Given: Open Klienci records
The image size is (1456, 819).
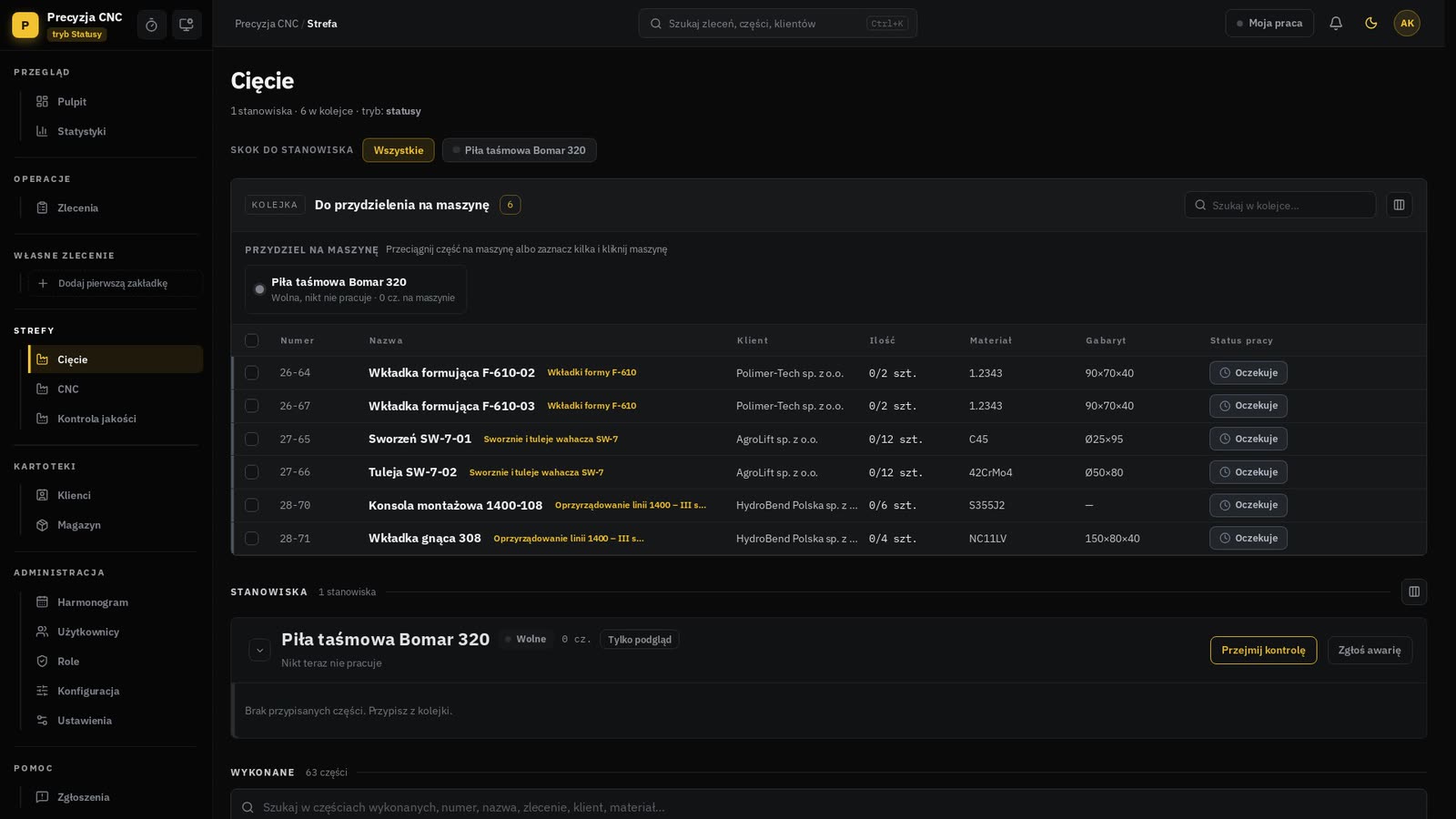Looking at the screenshot, I should (x=114, y=495).
